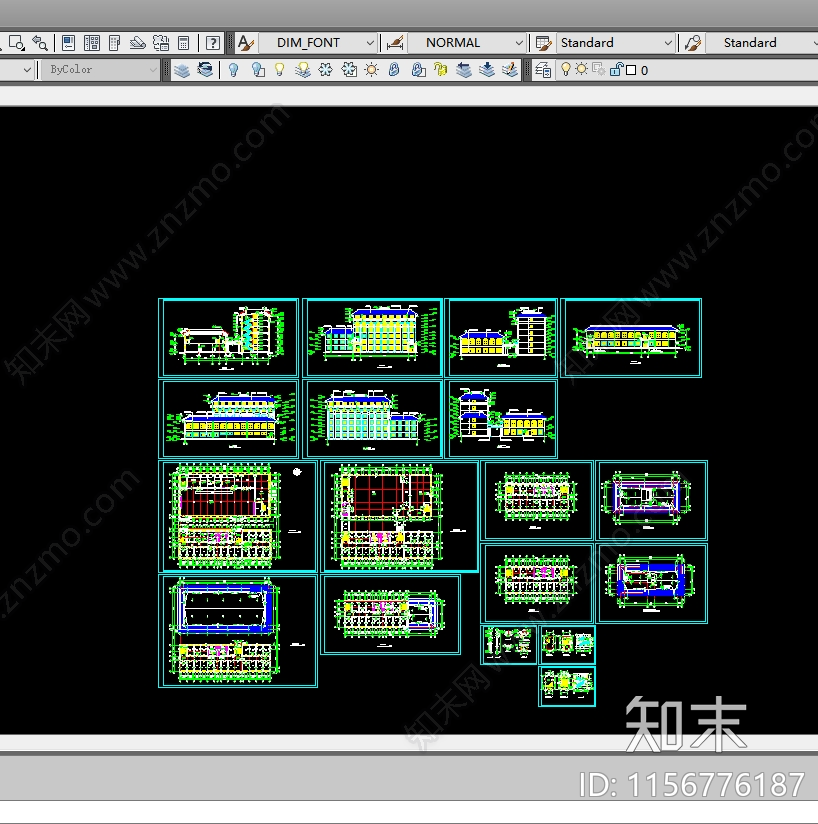Toggle layer 0 viewport freeze icon
Screen dimensions: 818x824
click(598, 69)
